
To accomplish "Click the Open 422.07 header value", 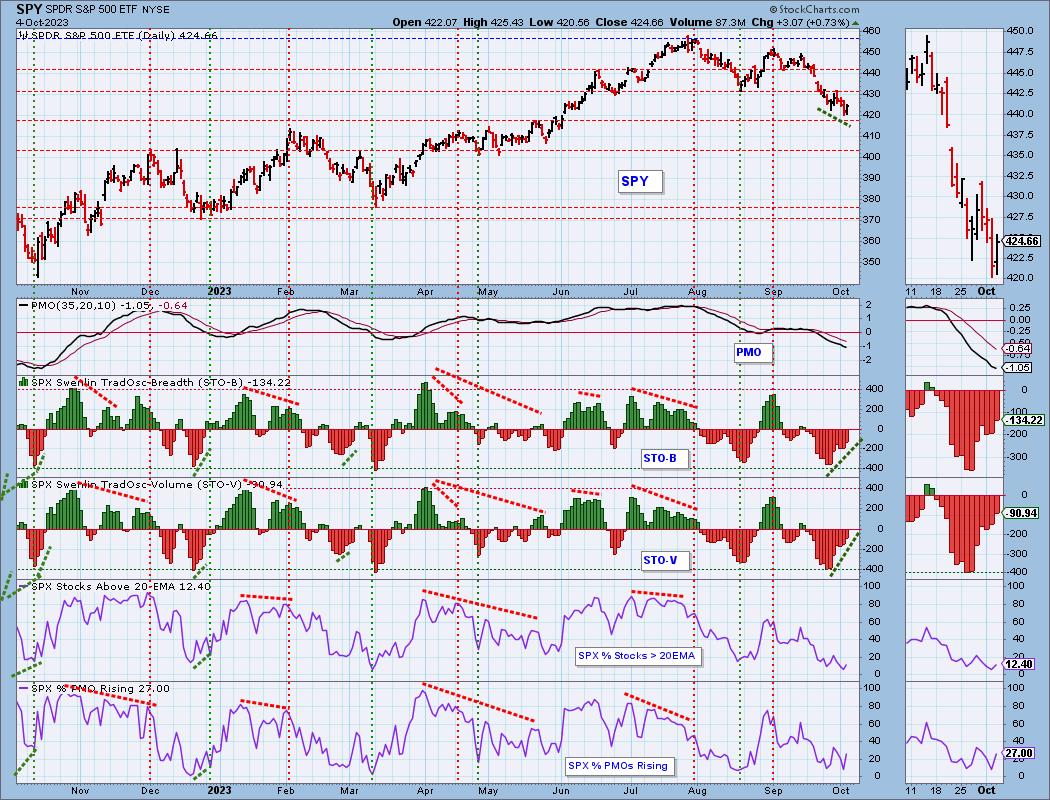I will point(425,22).
